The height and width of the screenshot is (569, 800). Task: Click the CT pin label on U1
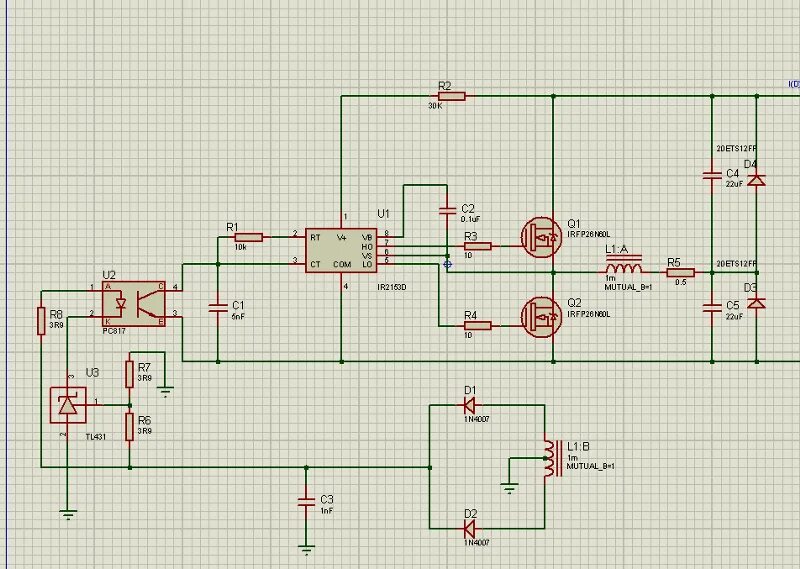(315, 264)
